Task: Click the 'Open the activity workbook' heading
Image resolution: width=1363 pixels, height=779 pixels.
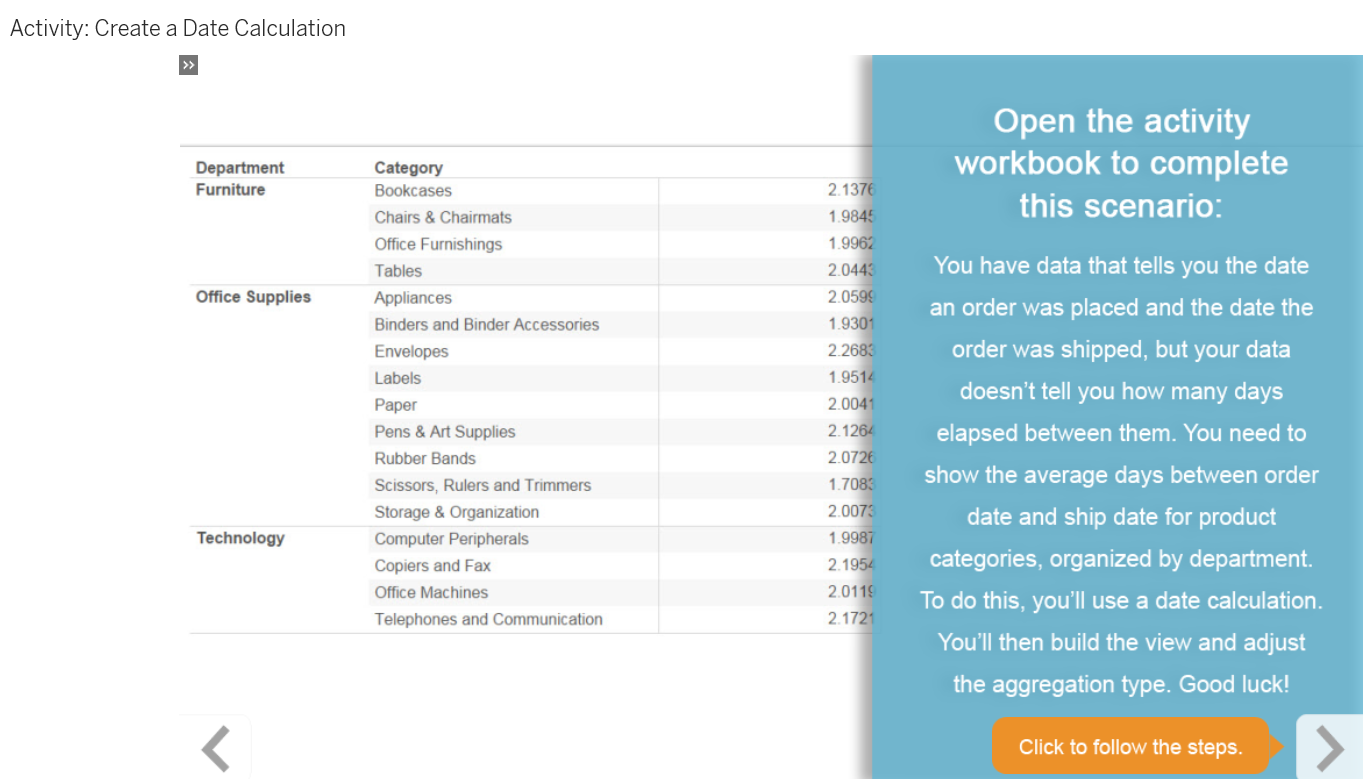Action: (x=1121, y=163)
